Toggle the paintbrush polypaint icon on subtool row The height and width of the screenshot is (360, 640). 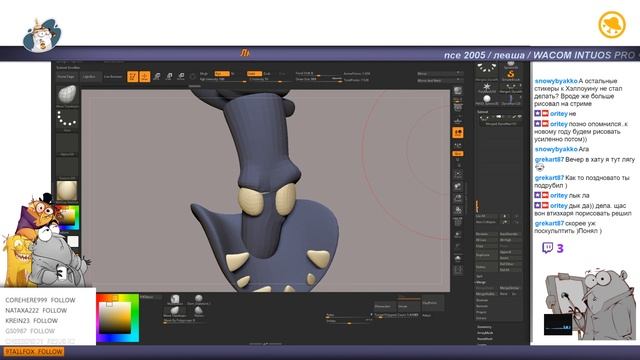[x=514, y=117]
